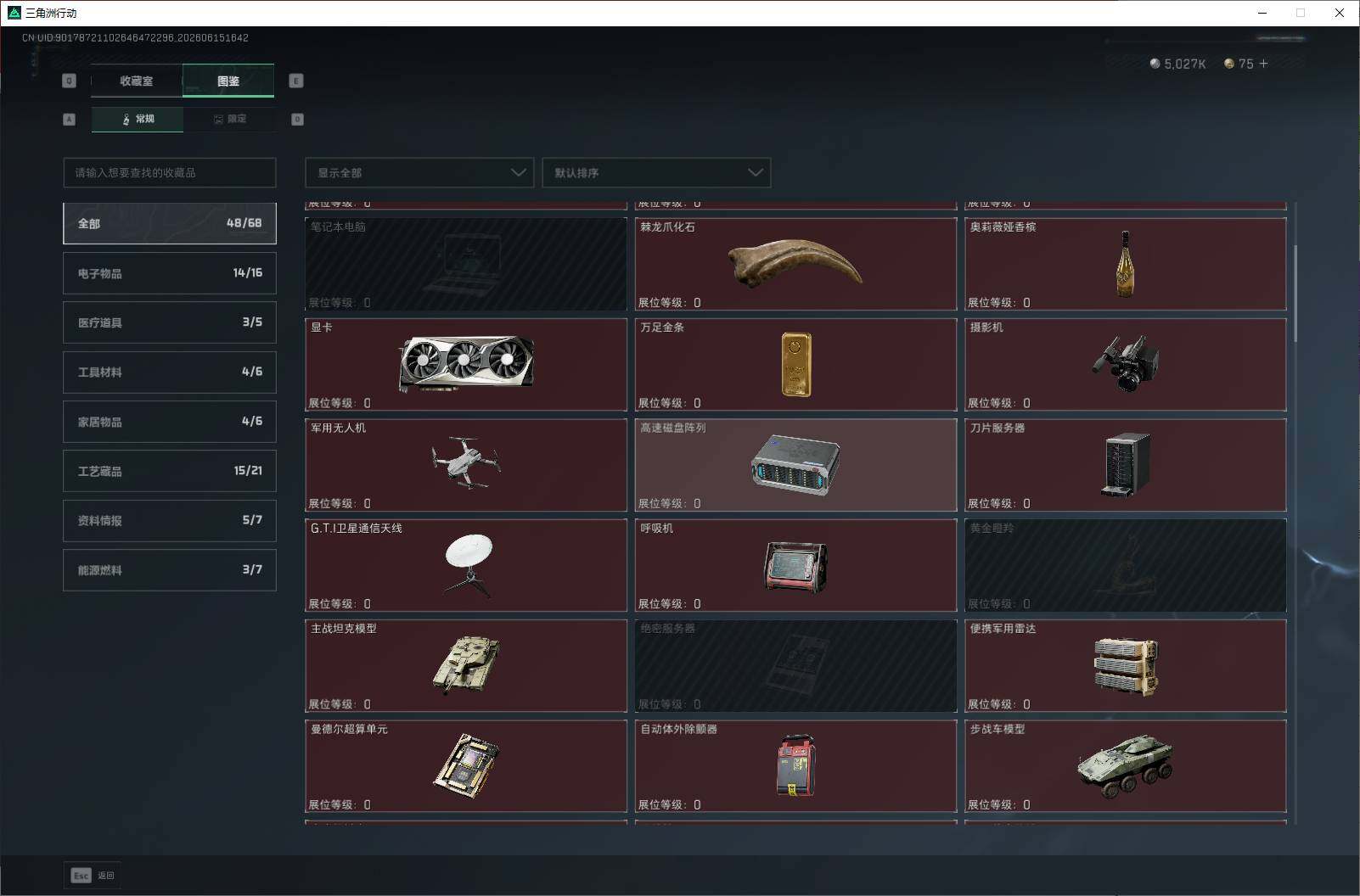This screenshot has height=896, width=1360.
Task: Click the Q key hint icon
Action: pos(70,81)
